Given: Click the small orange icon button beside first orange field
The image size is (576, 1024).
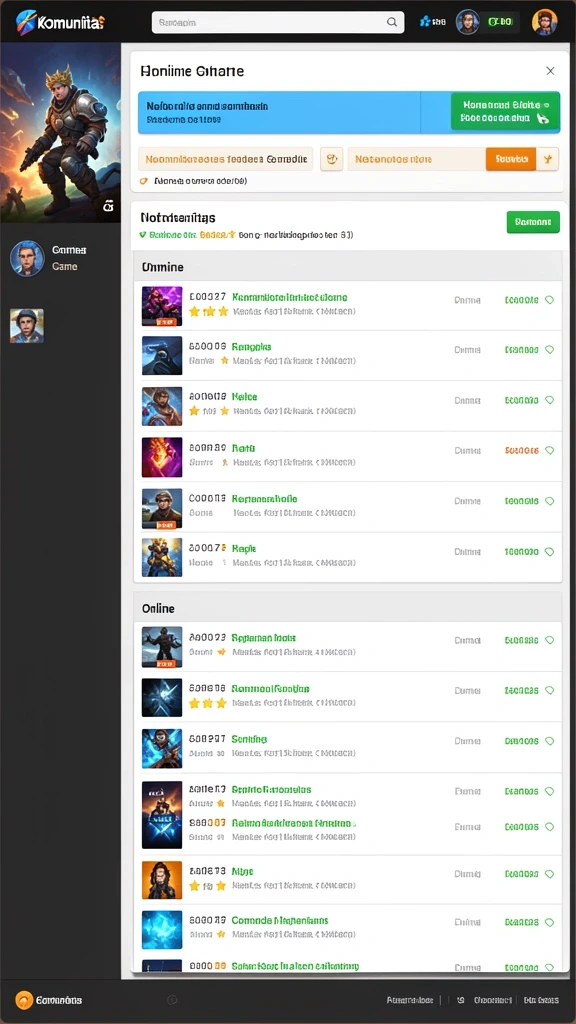Looking at the screenshot, I should tap(332, 159).
